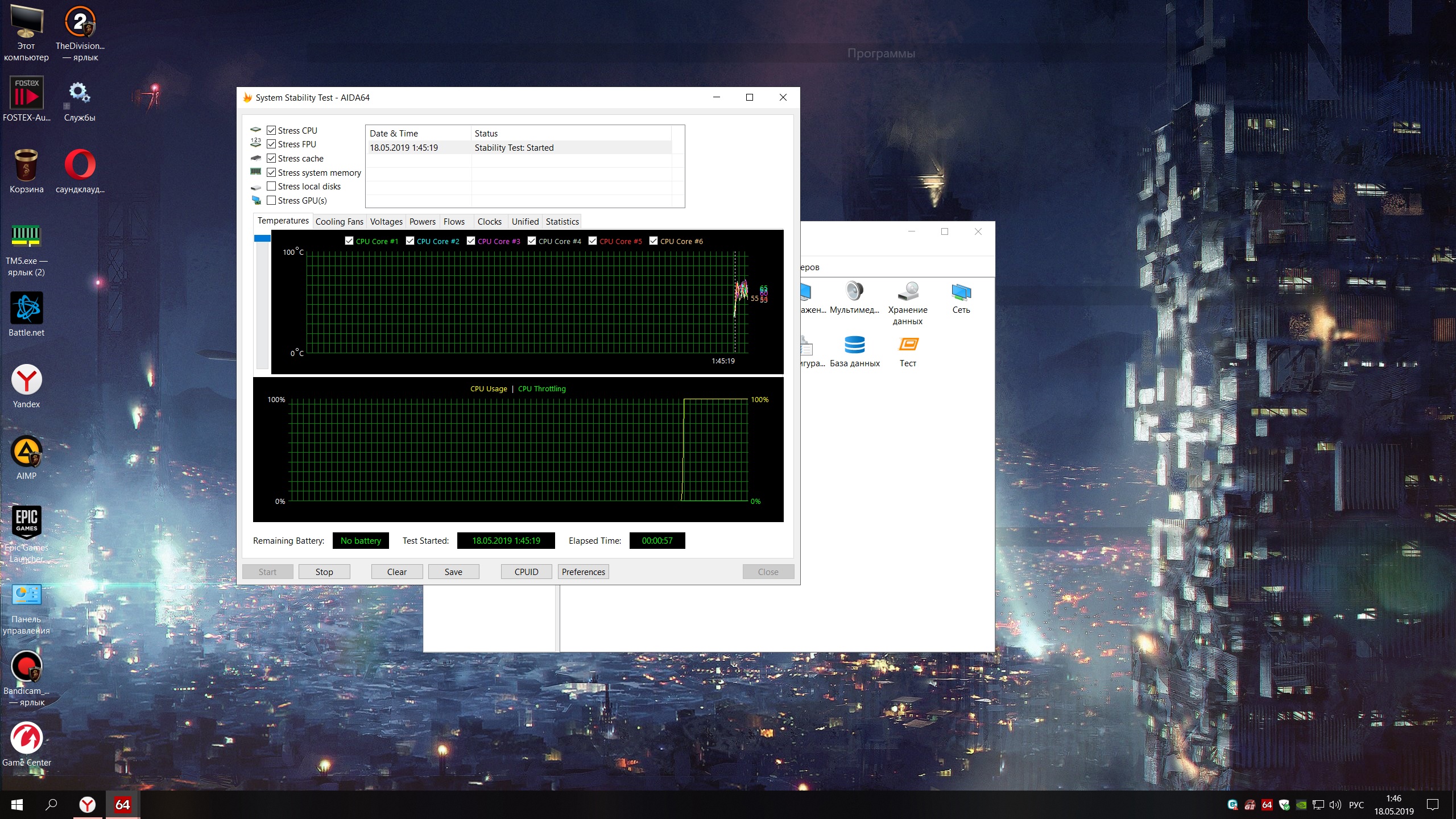Open the Epic Games Launcher shortcut
The height and width of the screenshot is (819, 1456).
tap(26, 522)
